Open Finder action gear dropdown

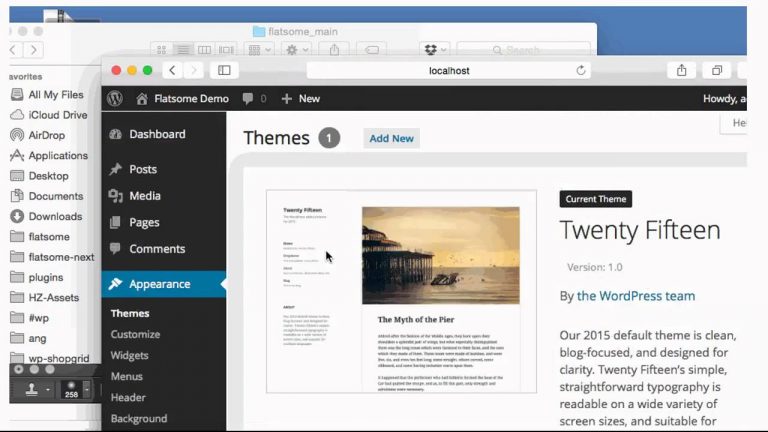pyautogui.click(x=297, y=50)
